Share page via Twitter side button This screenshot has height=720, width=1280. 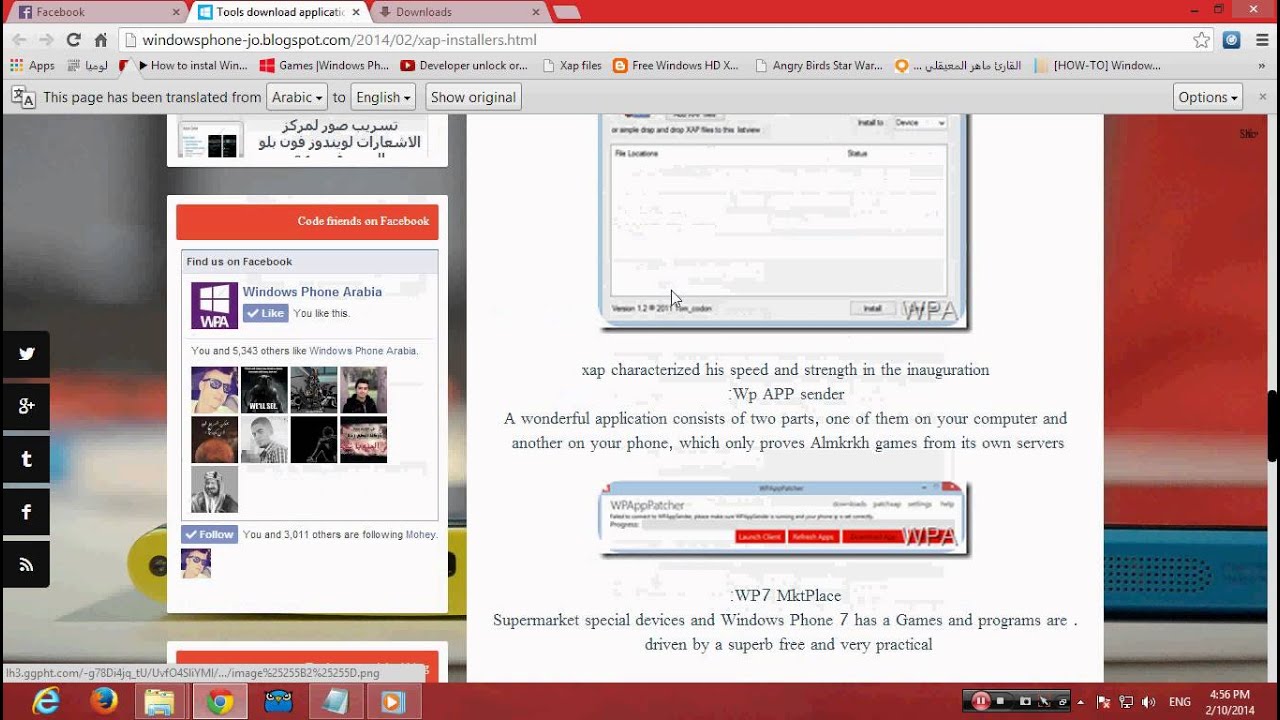click(x=26, y=353)
